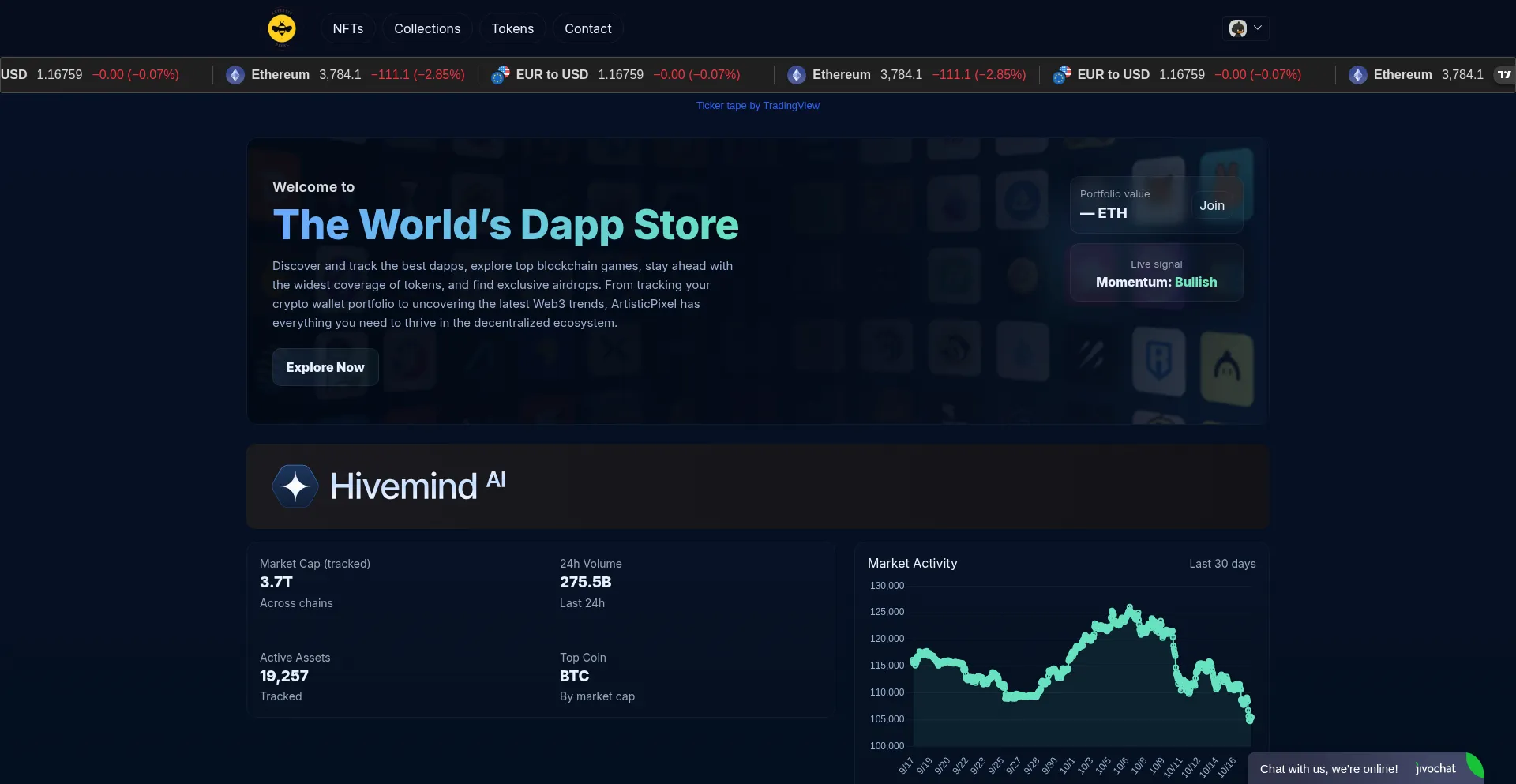Click the Last 30 days label

point(1222,564)
